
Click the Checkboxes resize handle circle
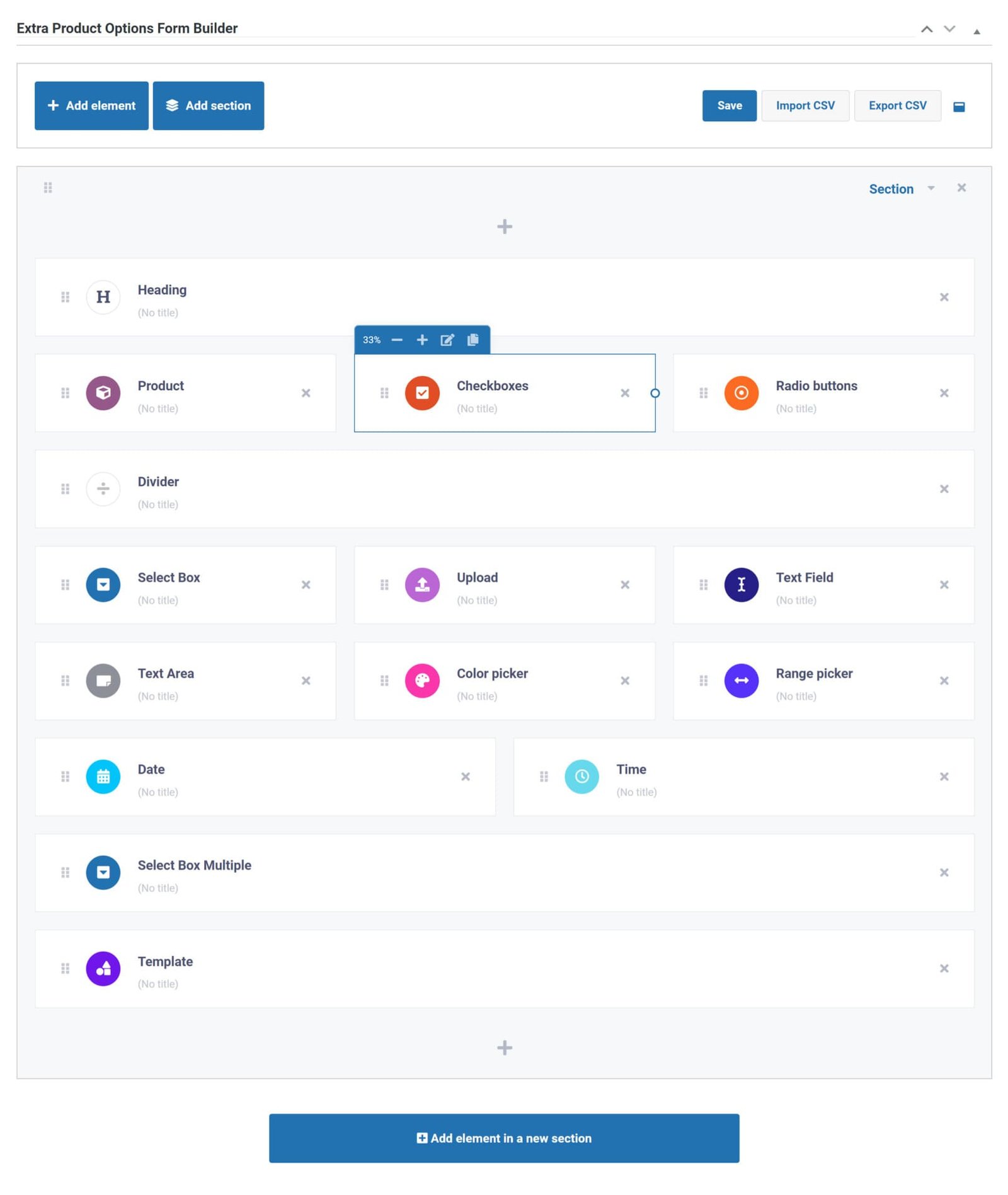[x=655, y=393]
